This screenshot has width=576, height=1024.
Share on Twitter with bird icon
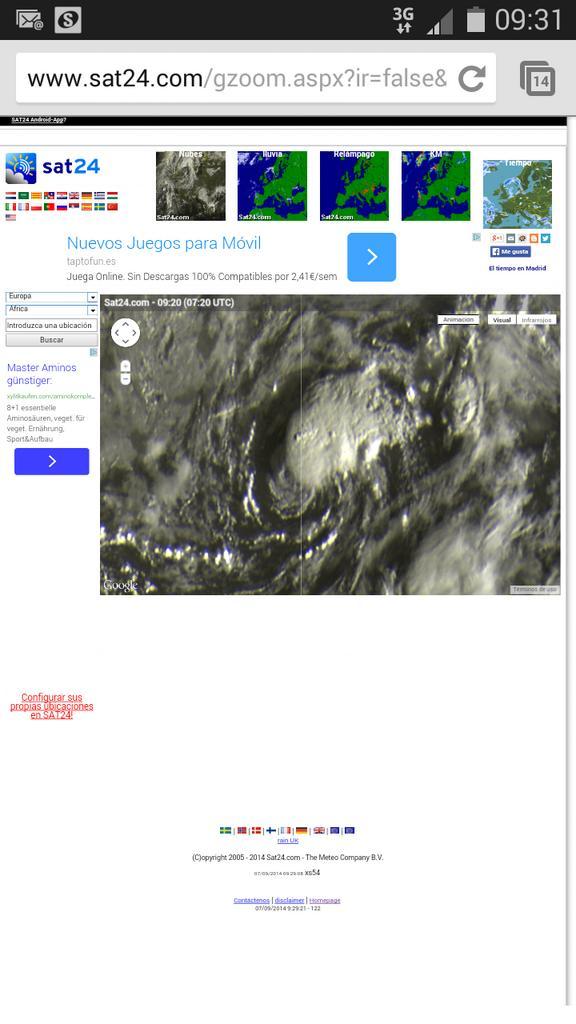545,238
